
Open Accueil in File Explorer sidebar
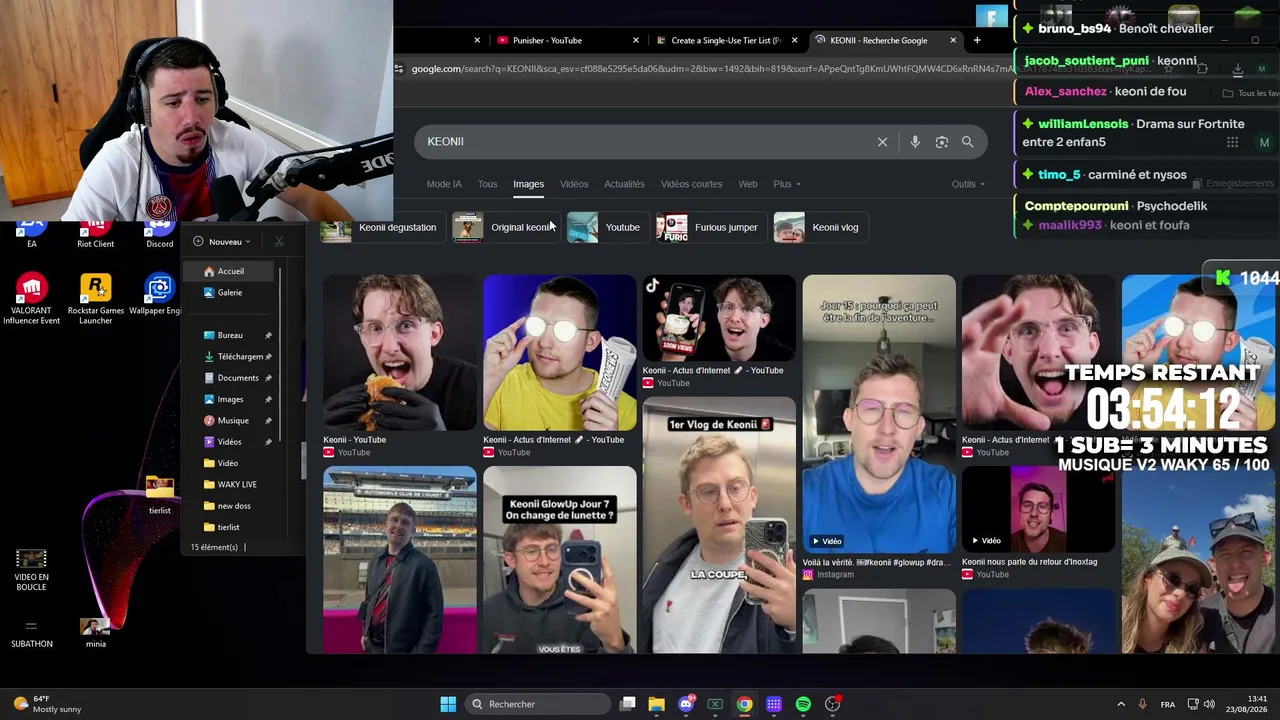click(x=230, y=272)
